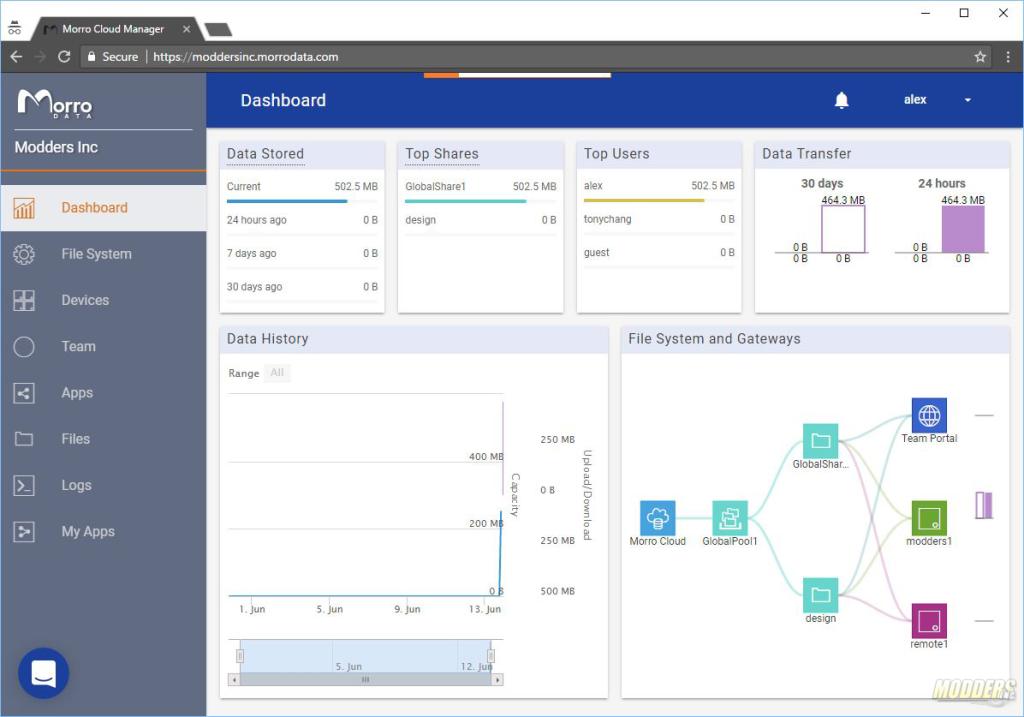Click the remote1 gateway node
1024x717 pixels.
pos(928,622)
